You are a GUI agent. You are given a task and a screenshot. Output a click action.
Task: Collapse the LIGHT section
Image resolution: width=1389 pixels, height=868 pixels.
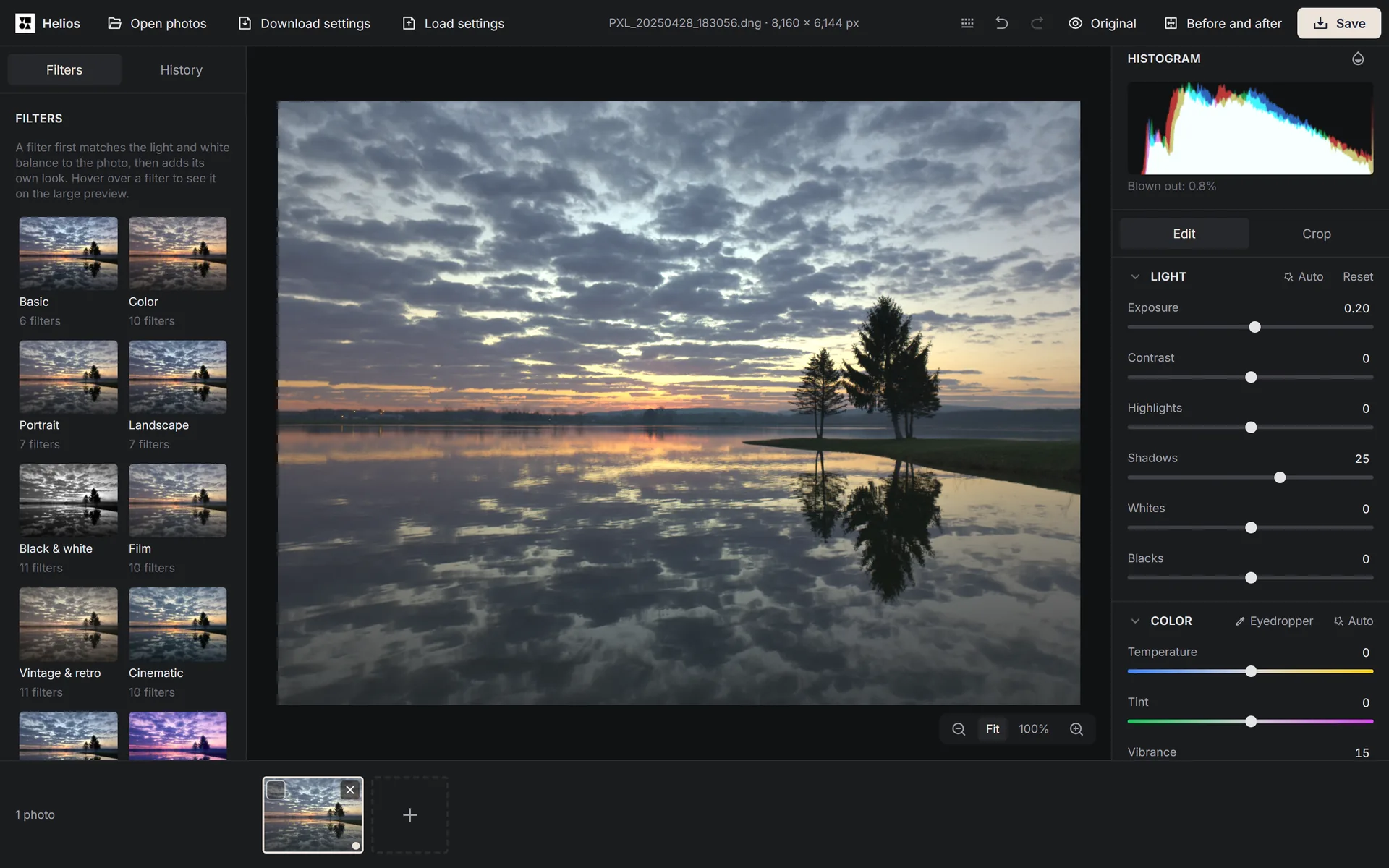(1135, 276)
